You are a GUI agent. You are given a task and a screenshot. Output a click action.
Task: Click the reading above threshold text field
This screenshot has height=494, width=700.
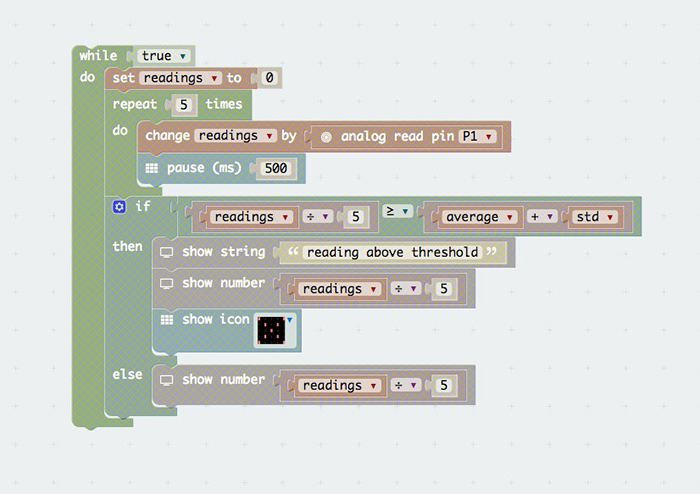pos(392,253)
